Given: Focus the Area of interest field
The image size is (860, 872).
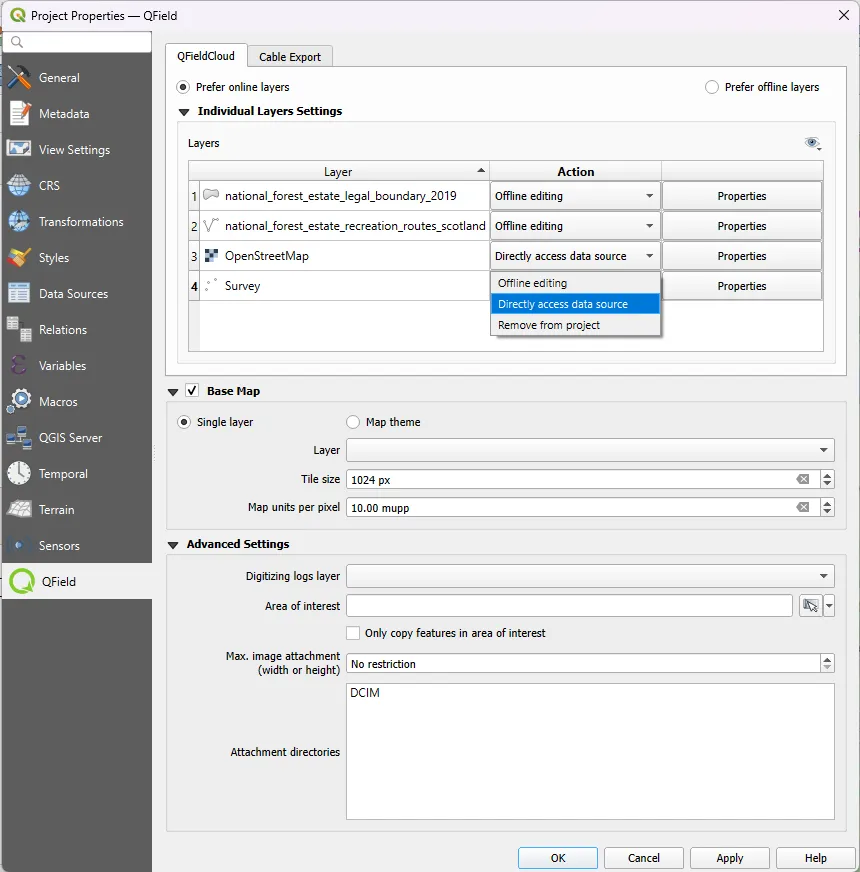Looking at the screenshot, I should click(x=569, y=606).
